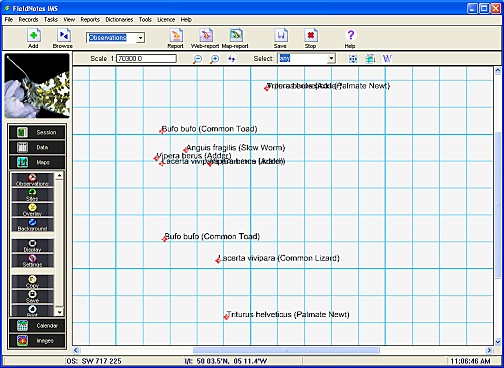Click the red Stop icon

(x=311, y=35)
